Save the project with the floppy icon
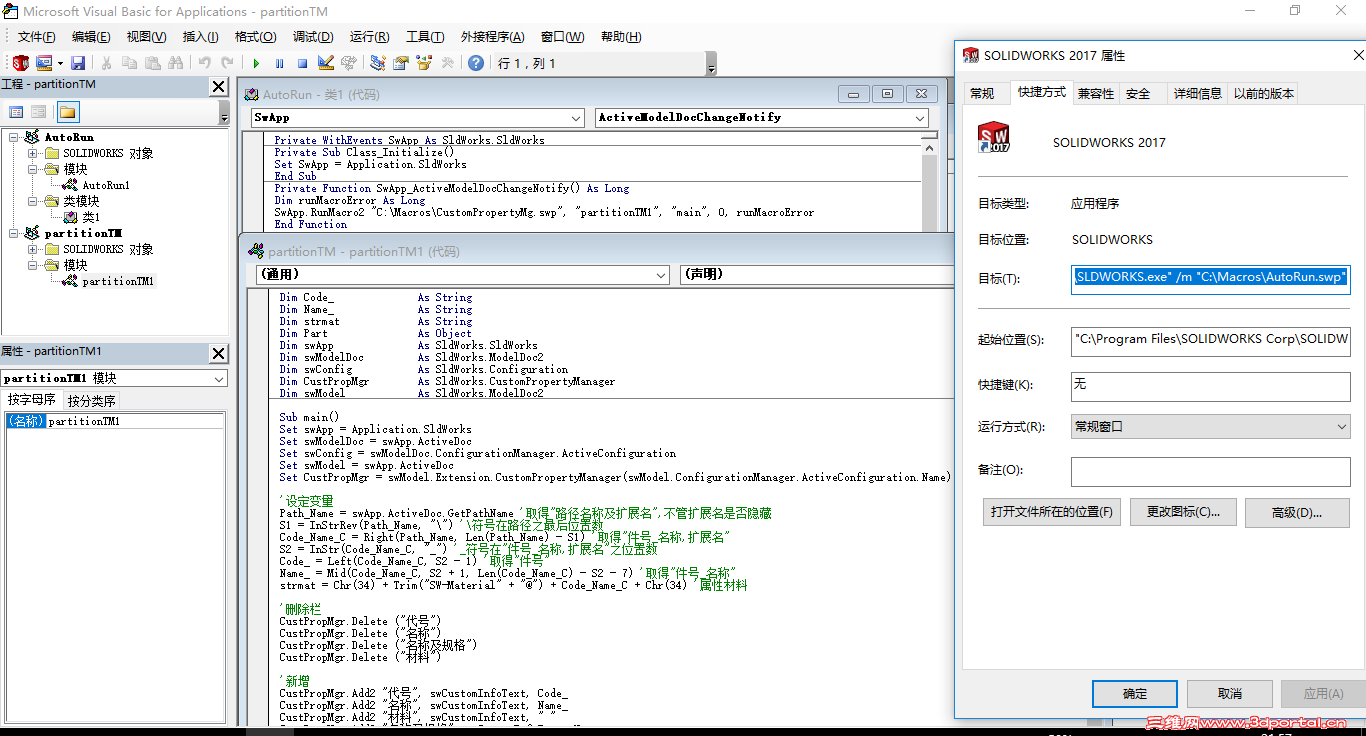 (x=78, y=63)
